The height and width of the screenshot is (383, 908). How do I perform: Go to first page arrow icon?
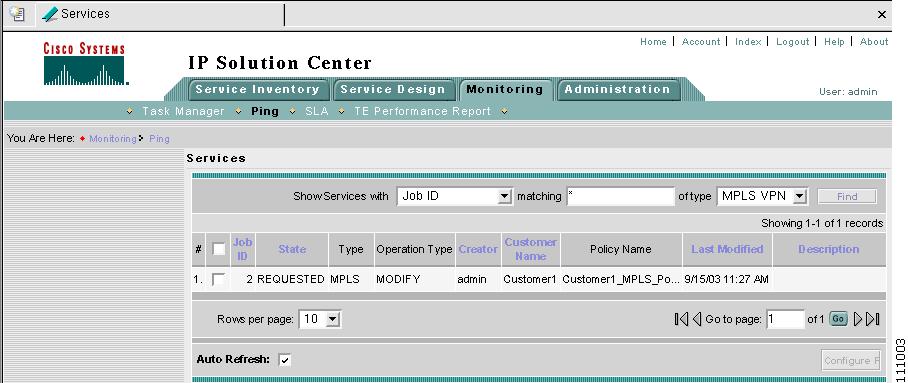pyautogui.click(x=681, y=319)
